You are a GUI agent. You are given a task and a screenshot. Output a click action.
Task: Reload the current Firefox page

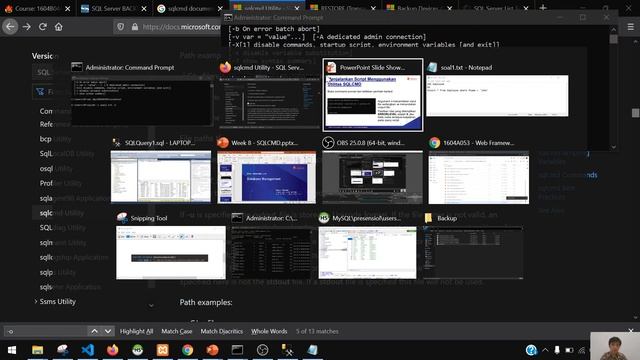pyautogui.click(x=42, y=27)
